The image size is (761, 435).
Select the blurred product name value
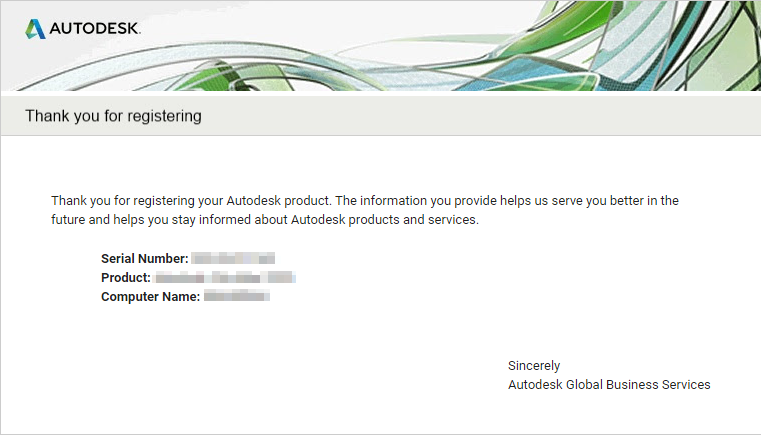click(225, 278)
